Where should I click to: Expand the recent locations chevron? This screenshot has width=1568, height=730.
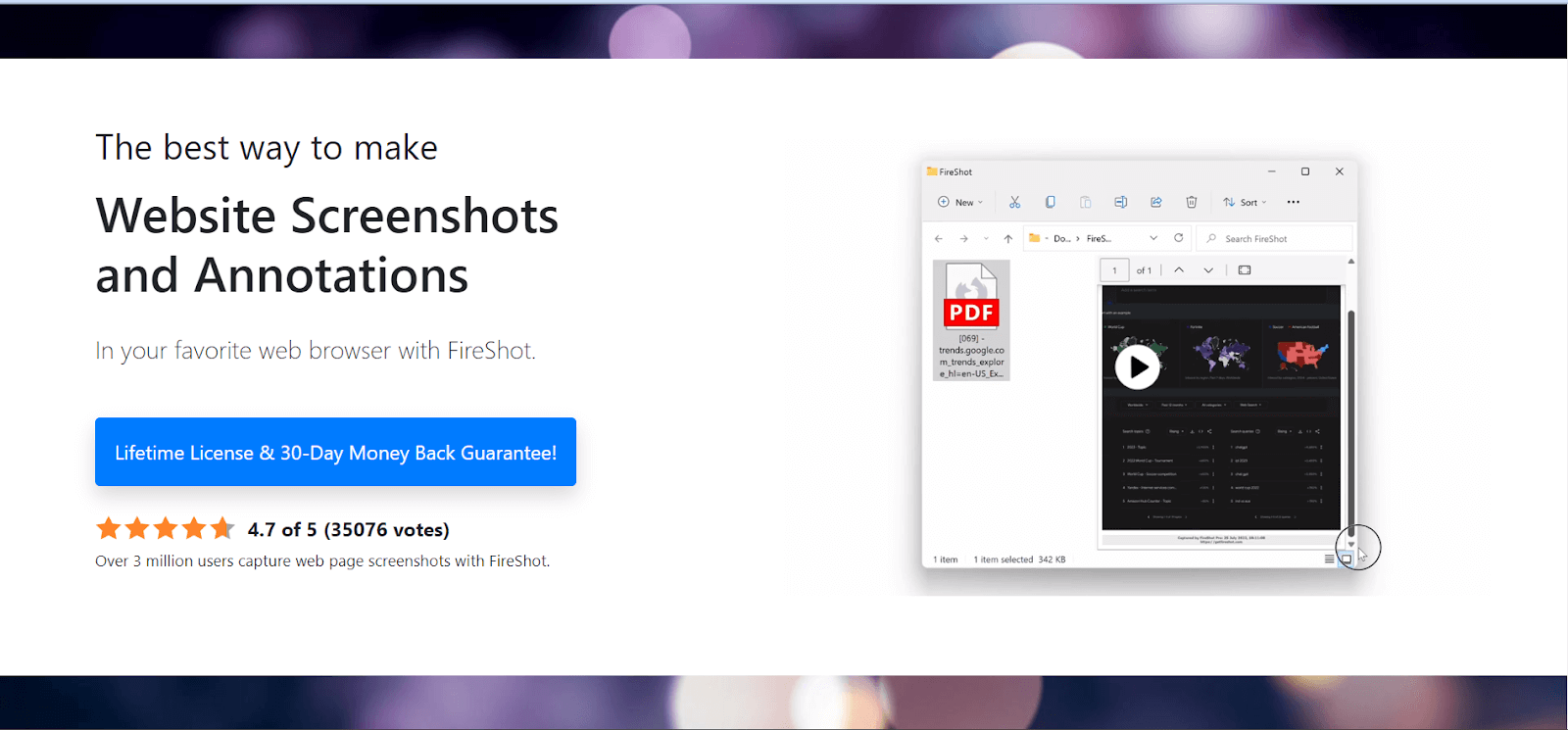(986, 239)
